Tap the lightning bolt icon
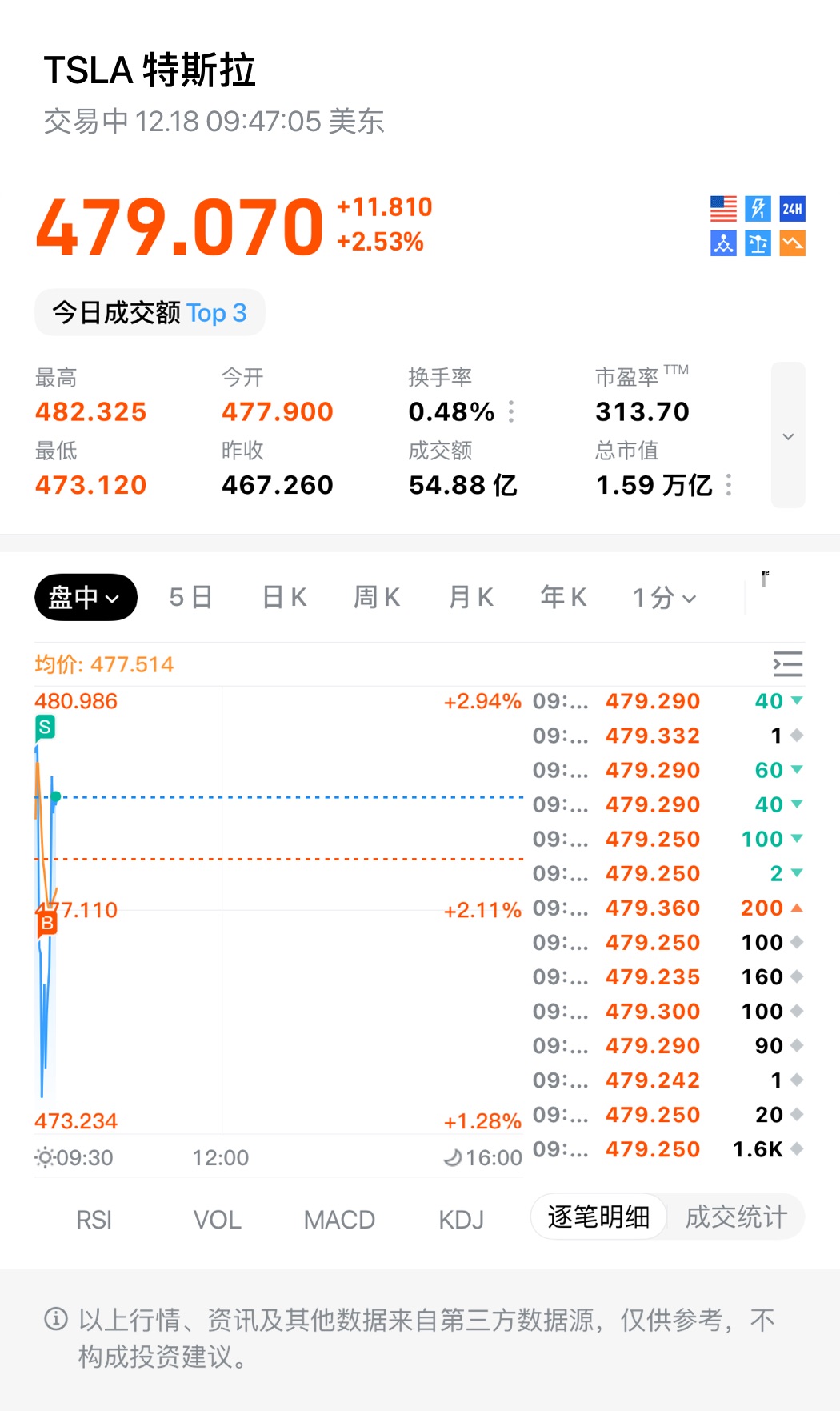This screenshot has height=1411, width=840. [x=758, y=209]
